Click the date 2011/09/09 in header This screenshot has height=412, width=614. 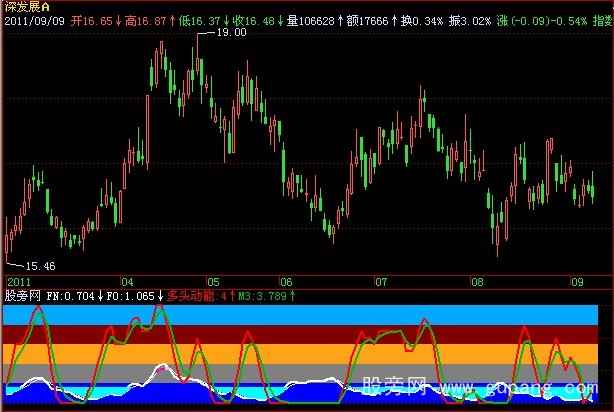(x=35, y=19)
